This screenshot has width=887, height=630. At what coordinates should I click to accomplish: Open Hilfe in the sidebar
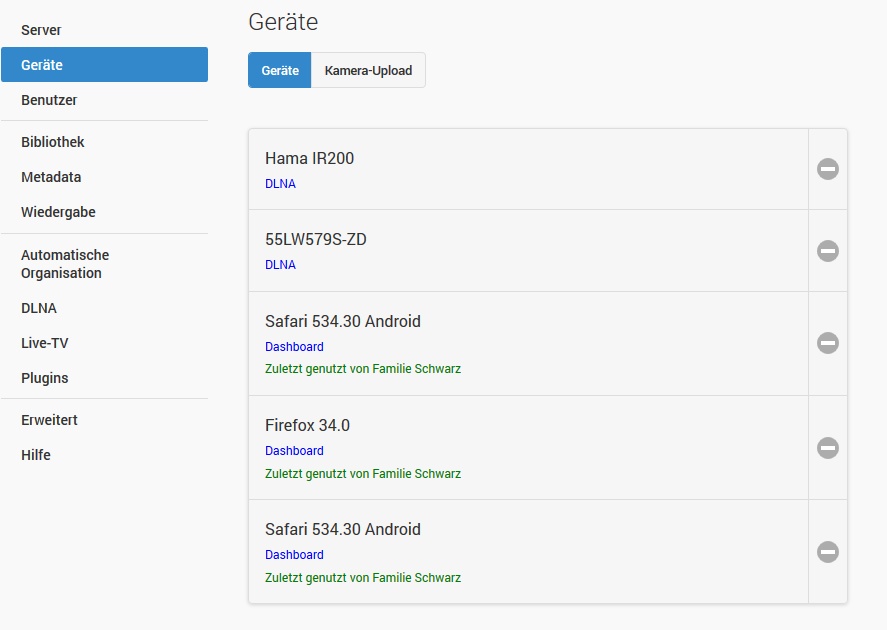(x=36, y=455)
